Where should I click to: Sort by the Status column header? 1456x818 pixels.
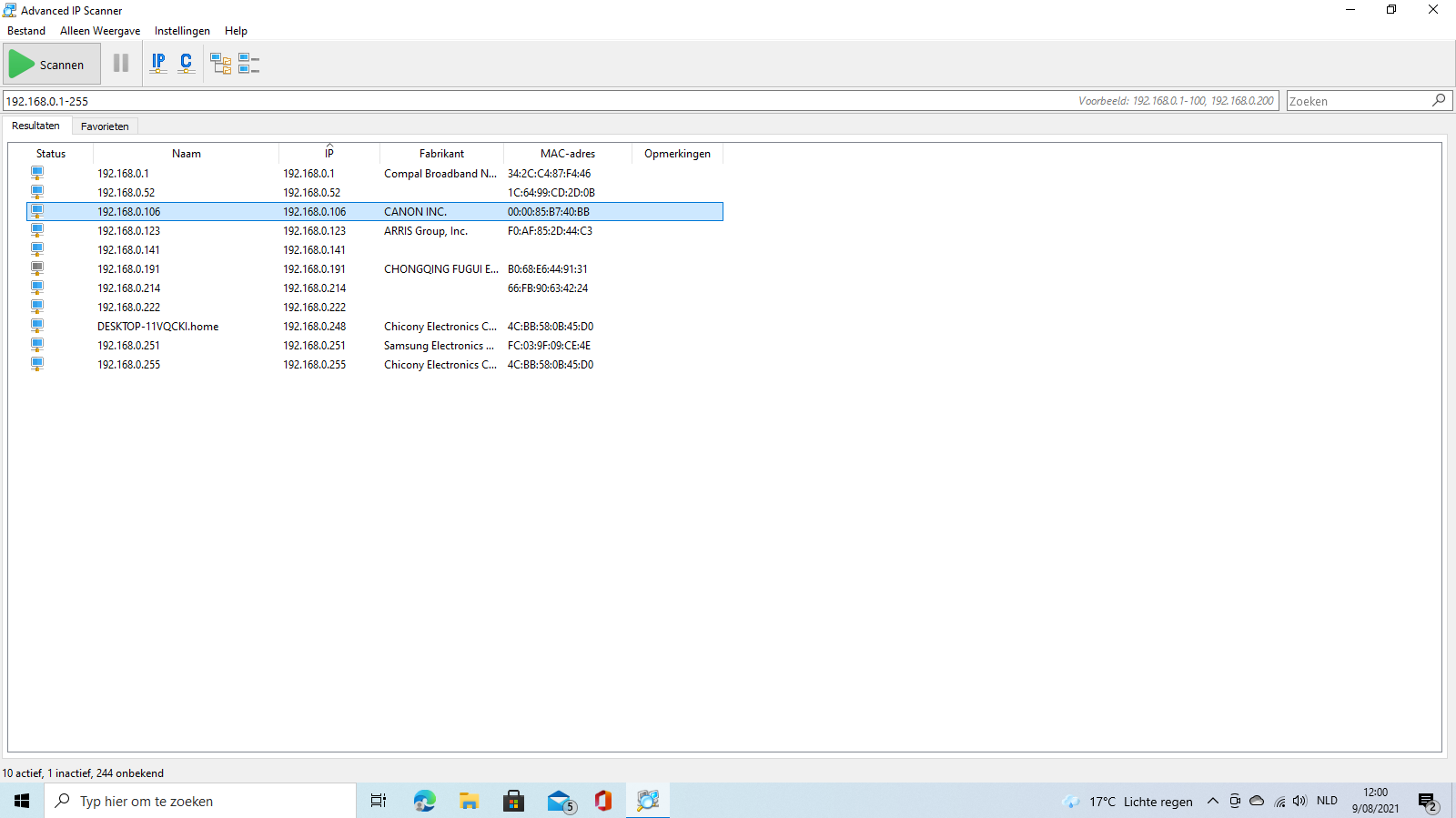51,154
